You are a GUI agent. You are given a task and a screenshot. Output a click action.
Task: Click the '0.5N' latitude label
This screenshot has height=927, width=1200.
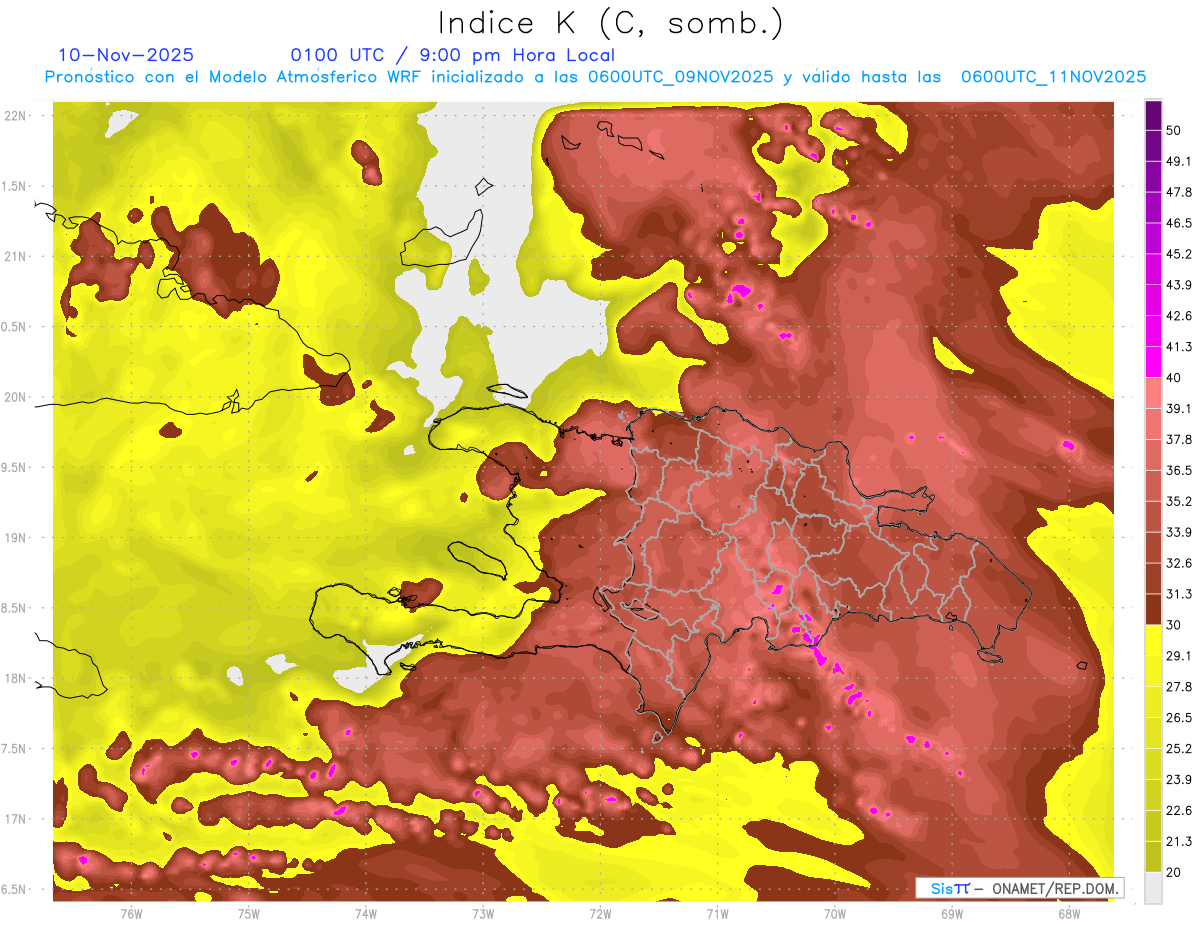click(x=12, y=327)
